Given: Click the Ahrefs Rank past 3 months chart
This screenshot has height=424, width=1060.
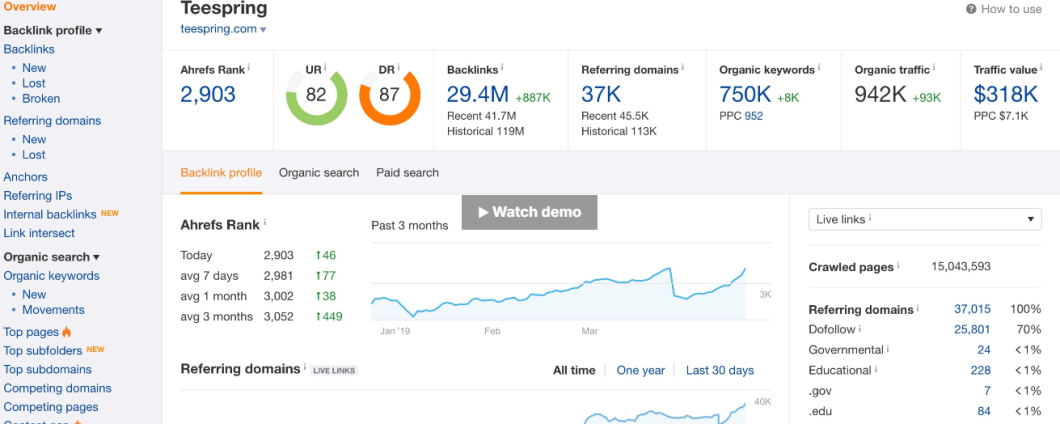Looking at the screenshot, I should [x=560, y=290].
